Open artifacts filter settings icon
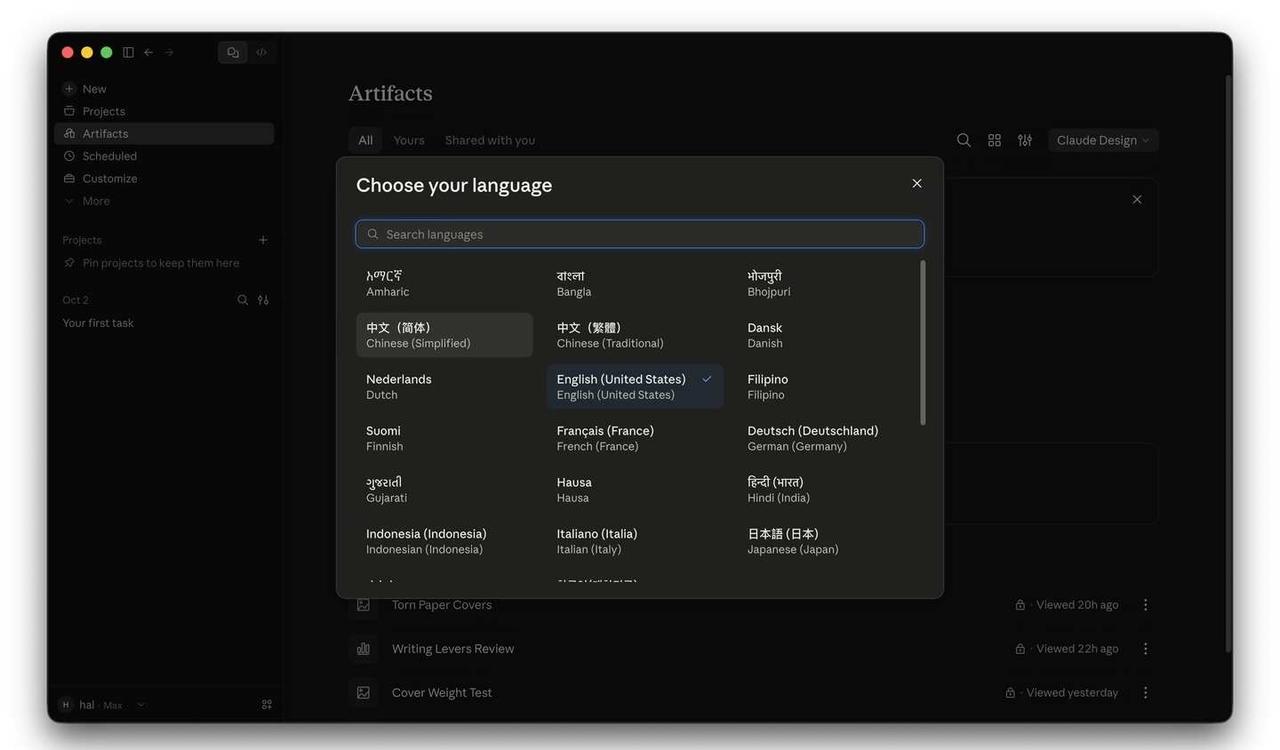The width and height of the screenshot is (1280, 750). click(1025, 140)
